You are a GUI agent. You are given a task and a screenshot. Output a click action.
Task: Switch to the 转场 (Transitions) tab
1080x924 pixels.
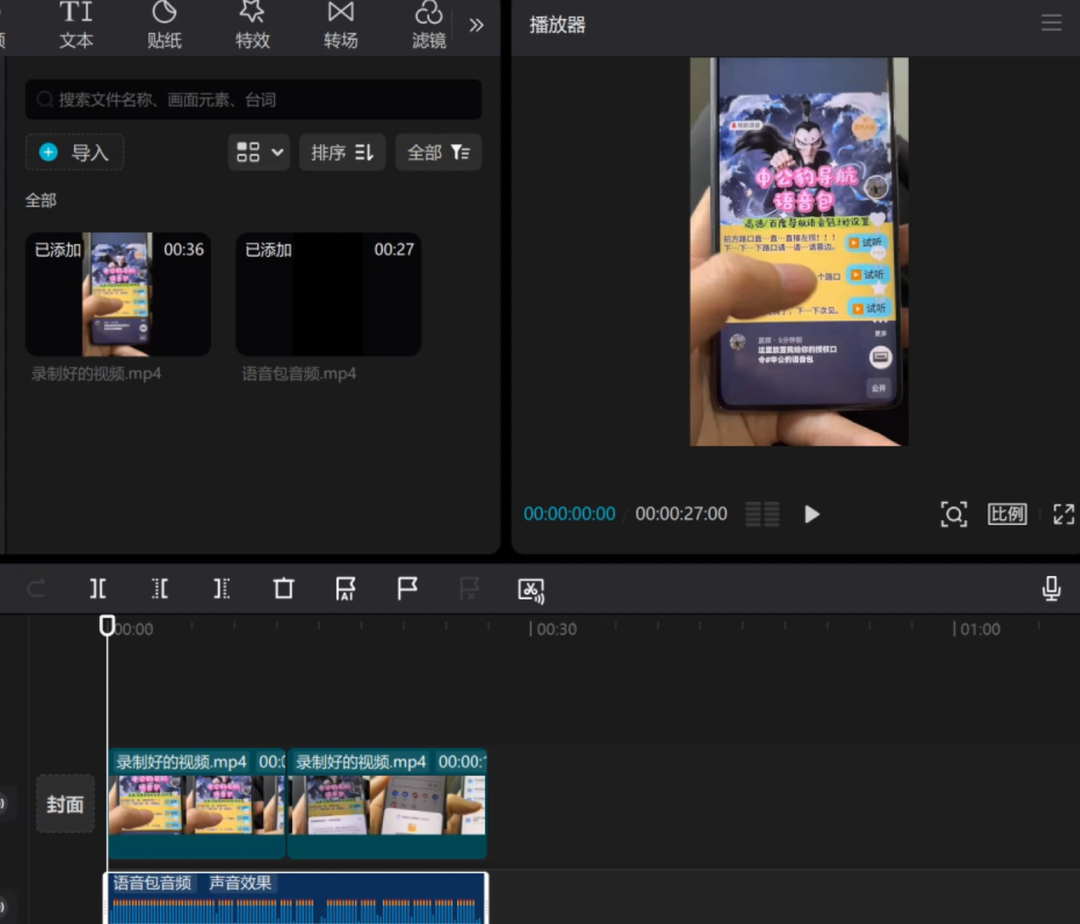[x=340, y=25]
